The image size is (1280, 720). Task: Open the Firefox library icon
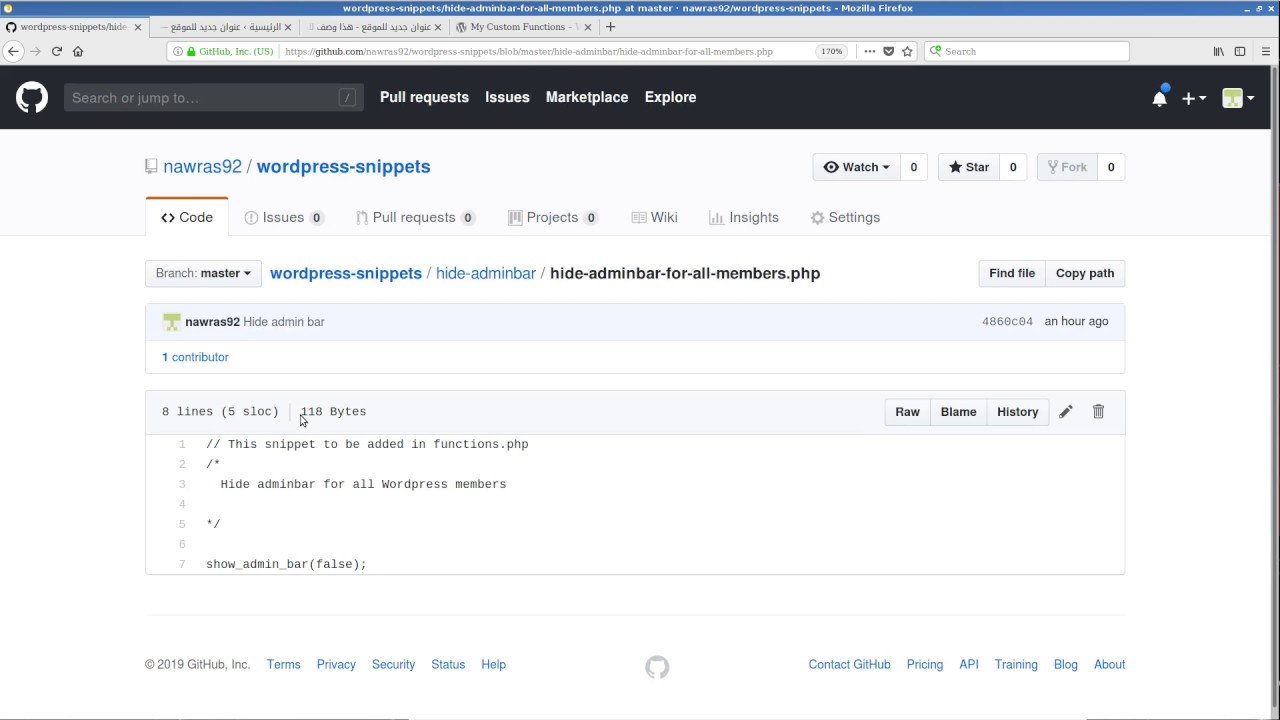click(x=1218, y=51)
